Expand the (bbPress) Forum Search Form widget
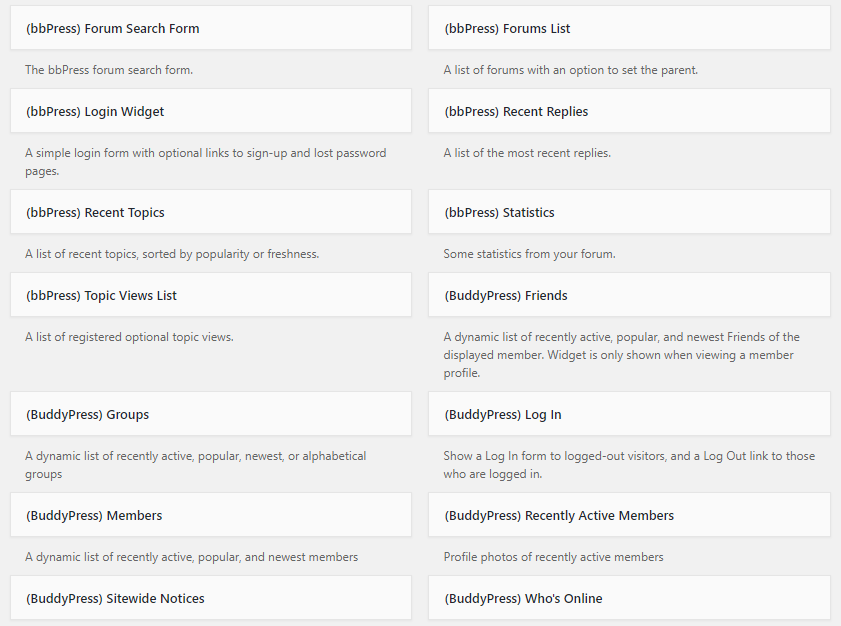 pos(211,28)
